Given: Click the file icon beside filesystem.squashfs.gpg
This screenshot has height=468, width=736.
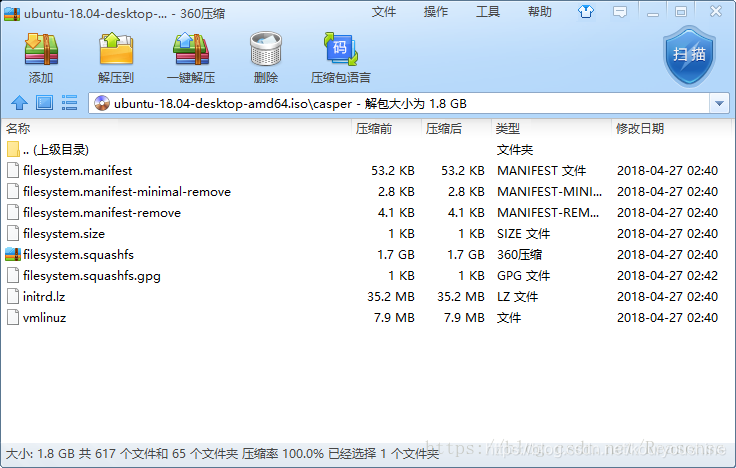Looking at the screenshot, I should point(13,275).
